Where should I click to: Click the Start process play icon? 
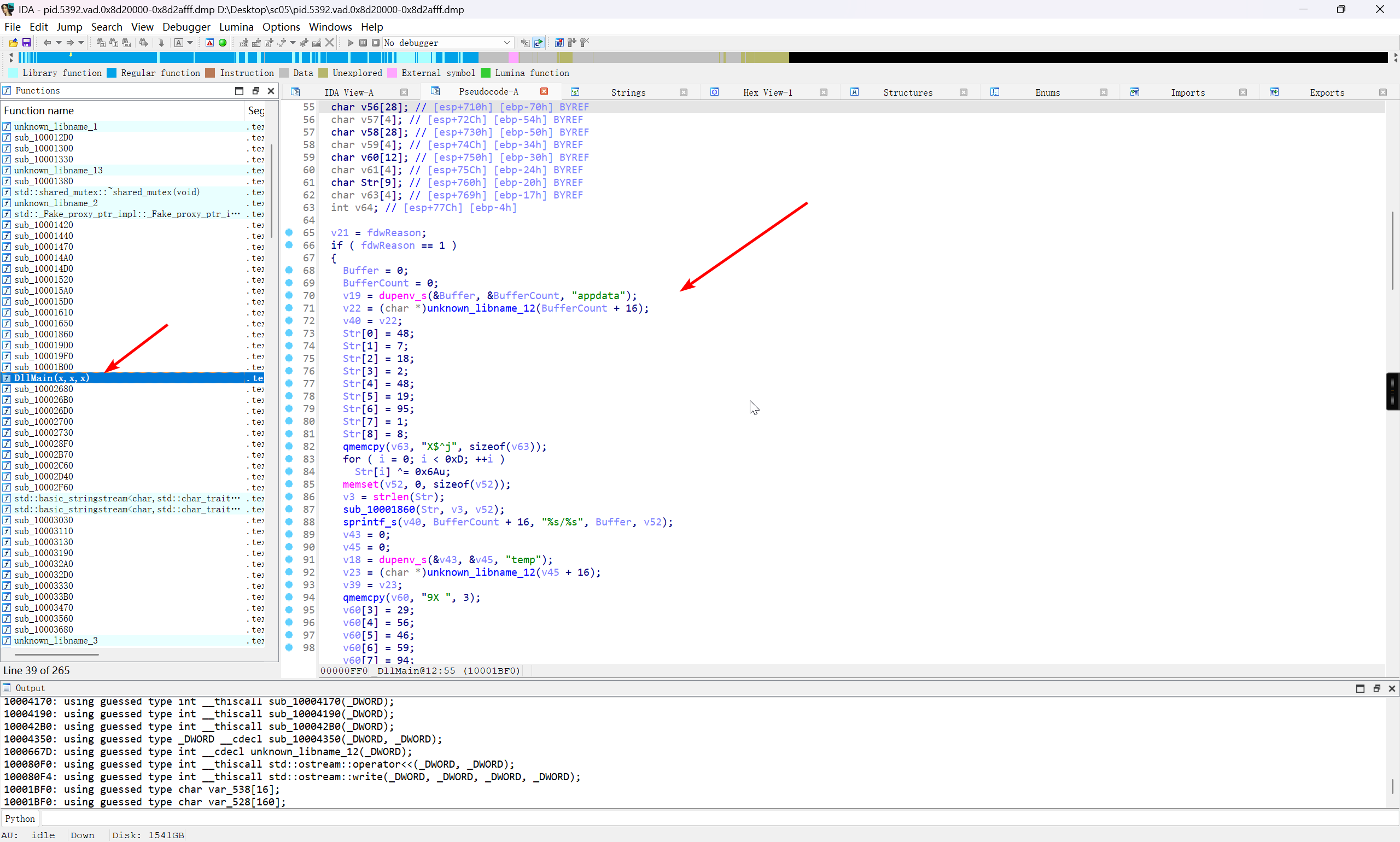pyautogui.click(x=350, y=43)
